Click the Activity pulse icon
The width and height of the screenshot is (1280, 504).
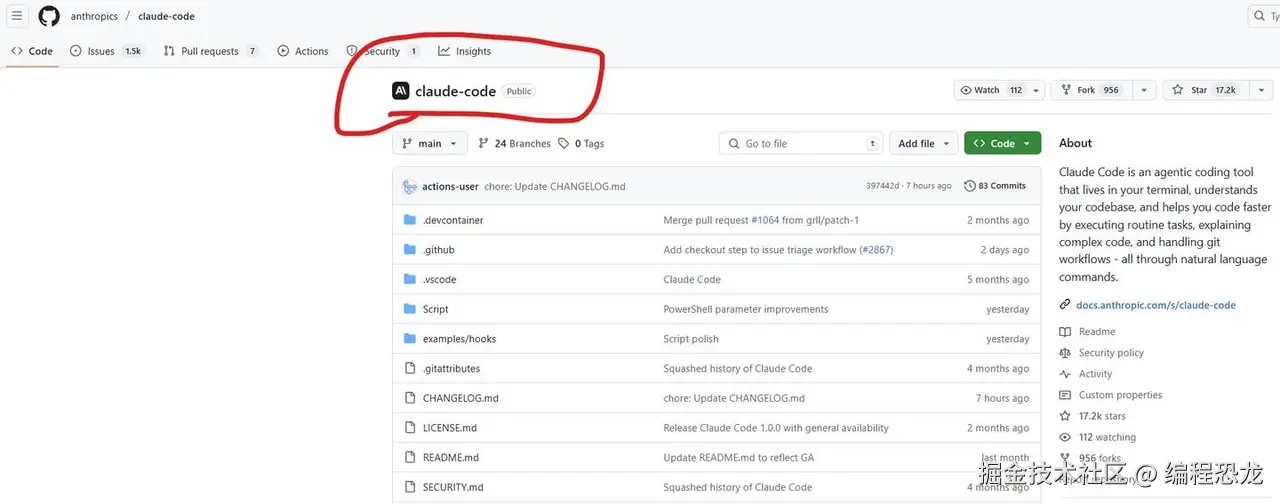point(1065,374)
